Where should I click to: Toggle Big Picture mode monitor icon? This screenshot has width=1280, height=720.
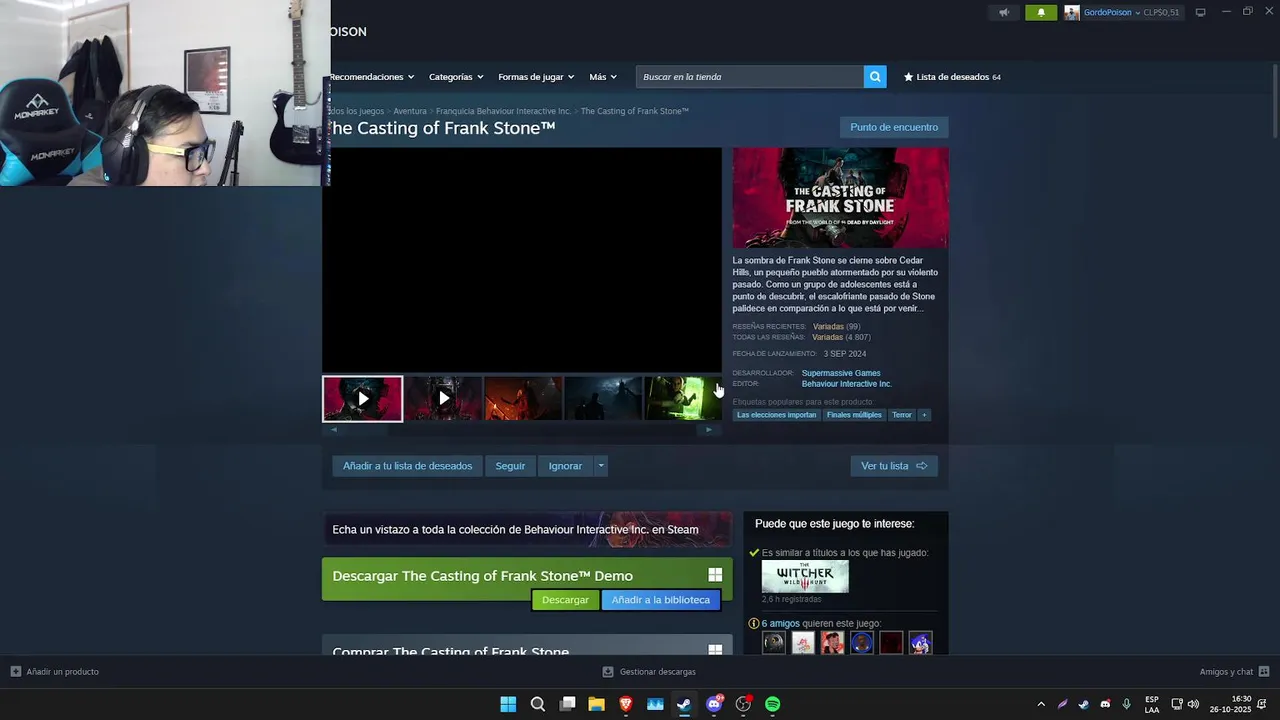1200,12
